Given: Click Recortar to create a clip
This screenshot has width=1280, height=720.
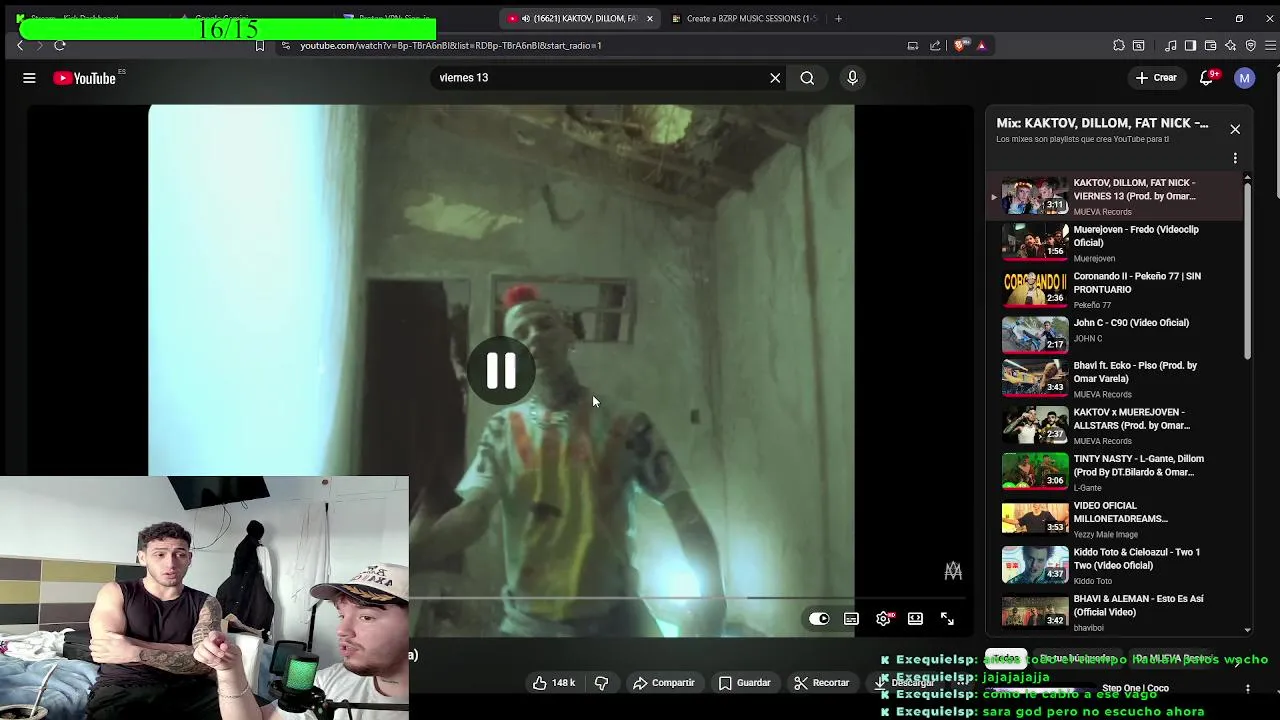Looking at the screenshot, I should 822,683.
